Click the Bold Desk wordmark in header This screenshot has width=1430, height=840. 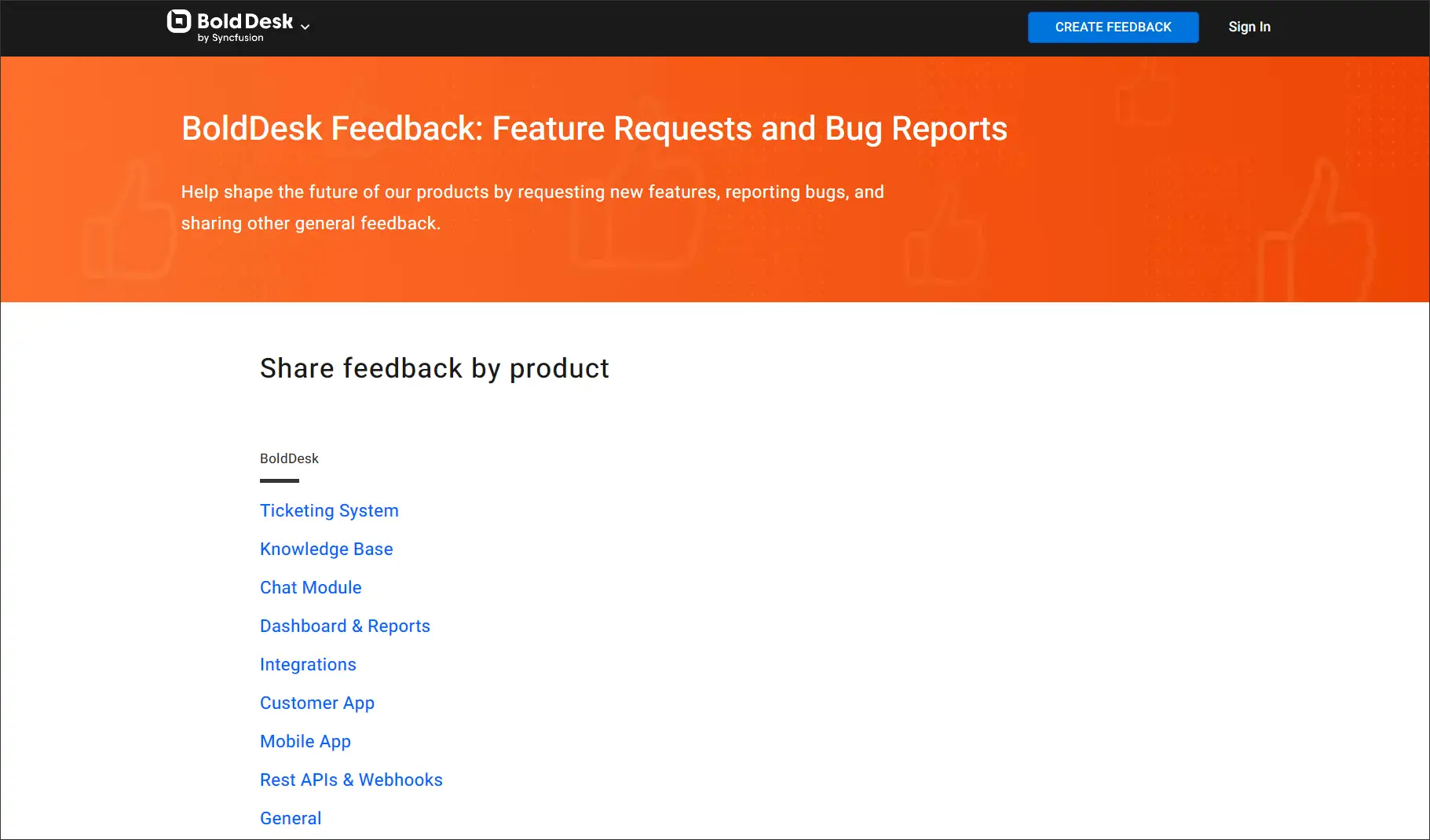(244, 21)
